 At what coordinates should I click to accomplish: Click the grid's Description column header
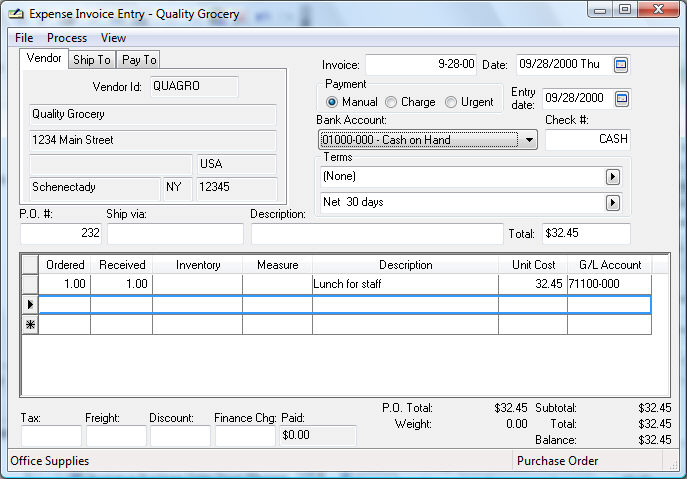(405, 265)
